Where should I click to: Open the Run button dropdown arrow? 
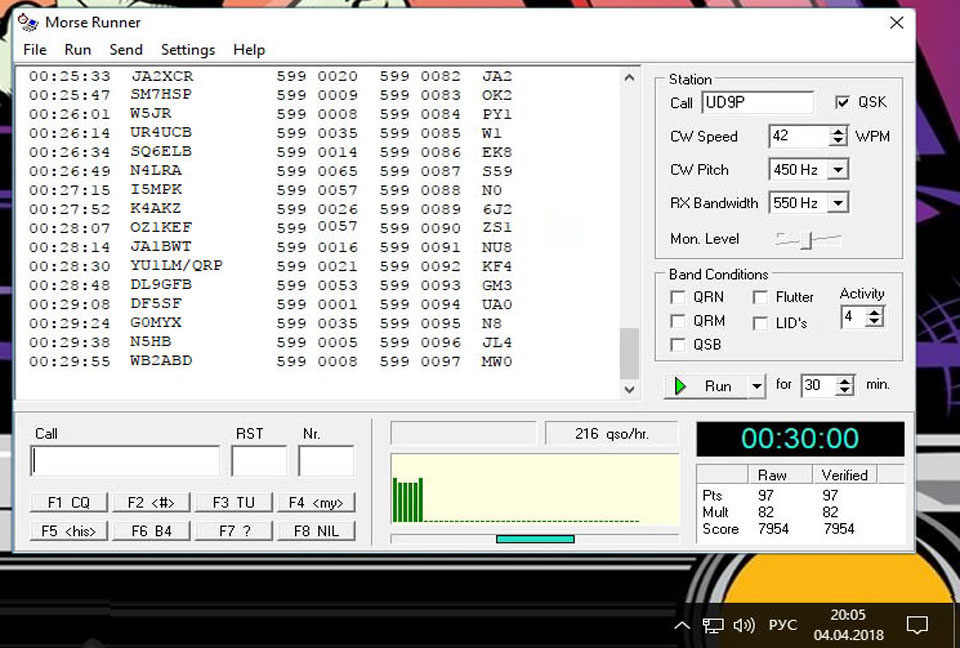click(757, 386)
